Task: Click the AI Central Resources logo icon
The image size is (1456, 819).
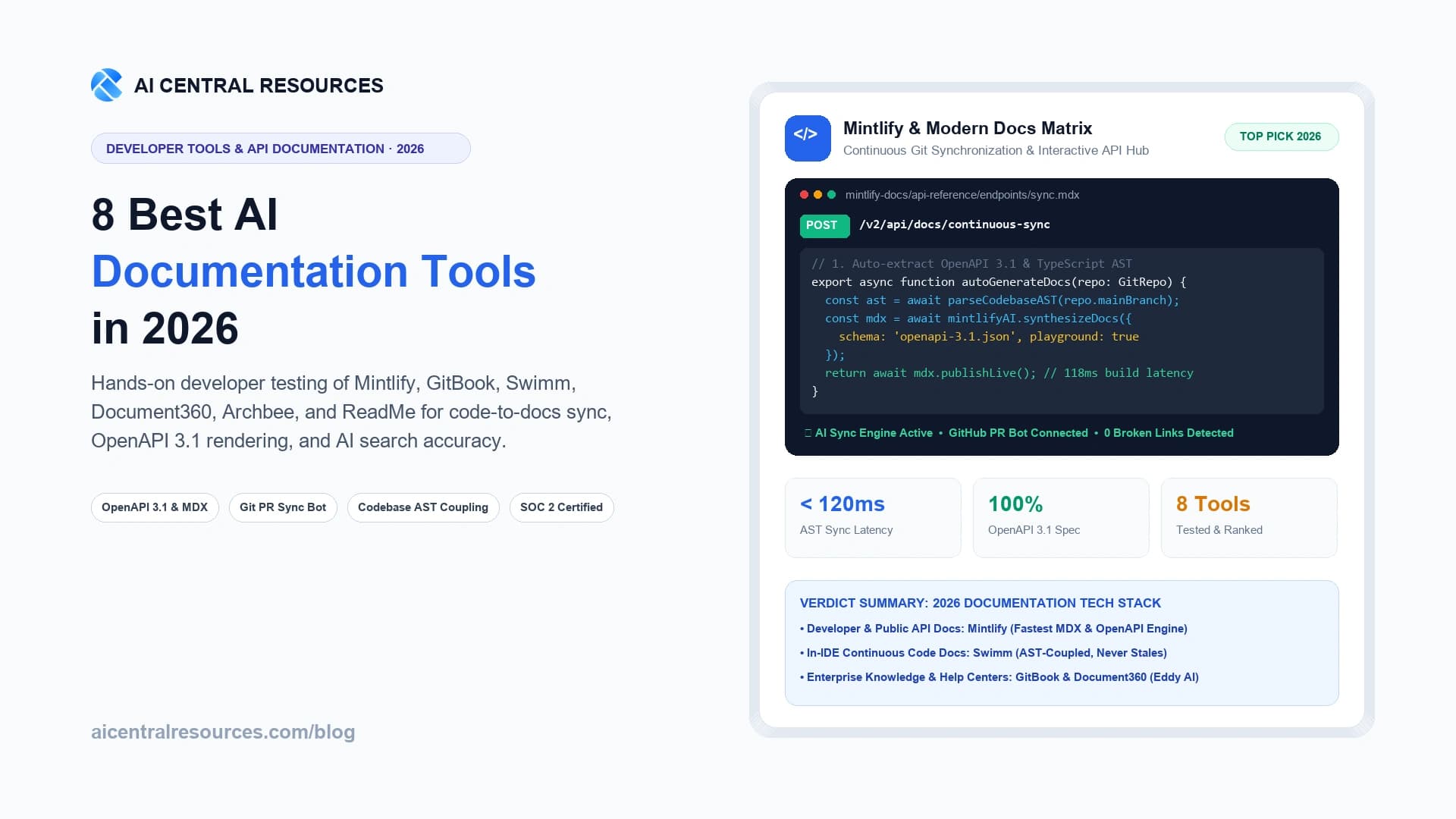Action: (106, 85)
